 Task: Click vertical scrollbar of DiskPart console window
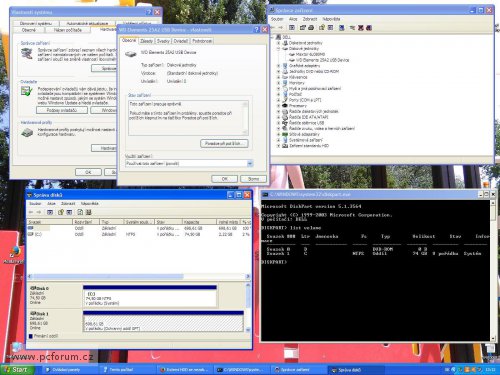click(493, 270)
